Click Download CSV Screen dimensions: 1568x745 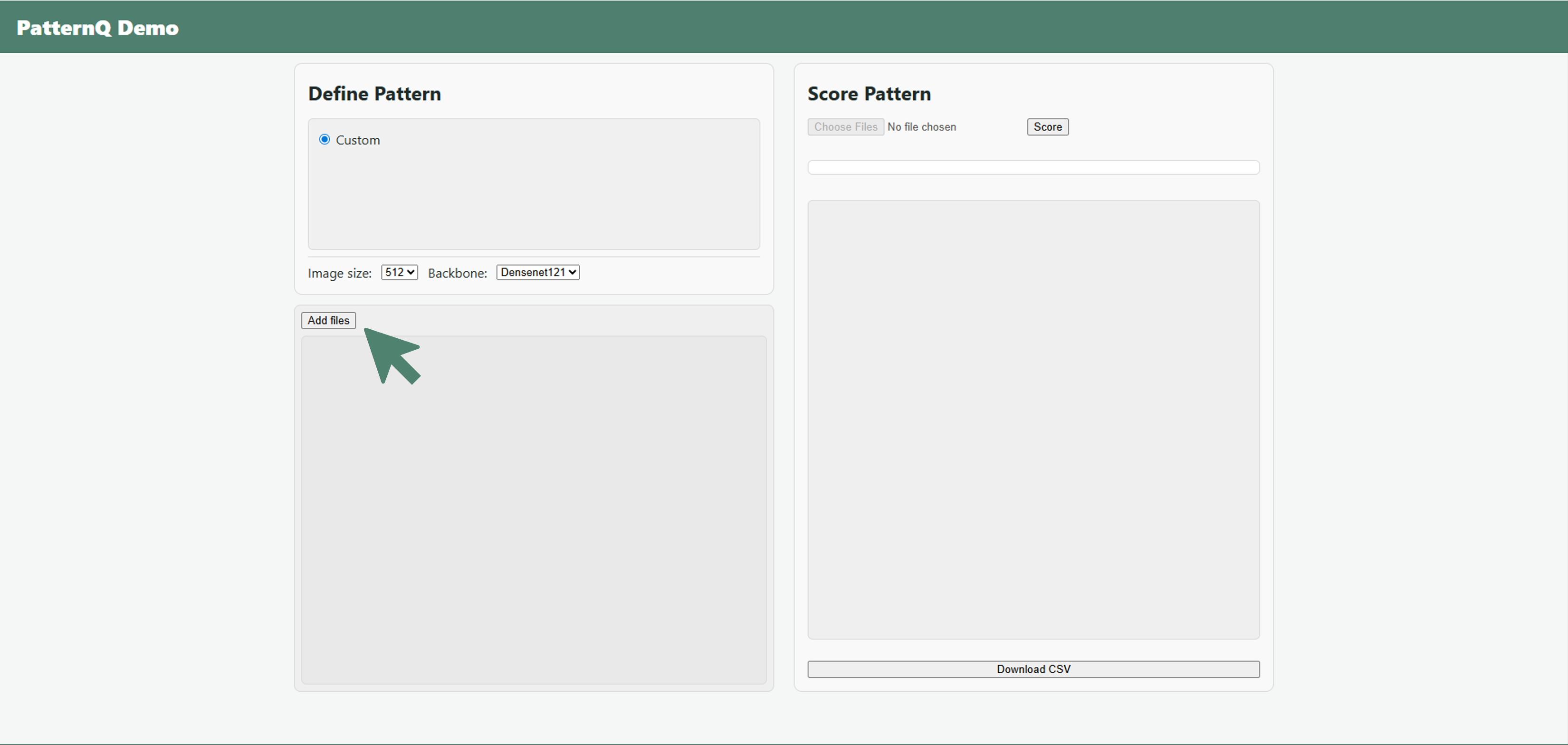click(x=1033, y=669)
